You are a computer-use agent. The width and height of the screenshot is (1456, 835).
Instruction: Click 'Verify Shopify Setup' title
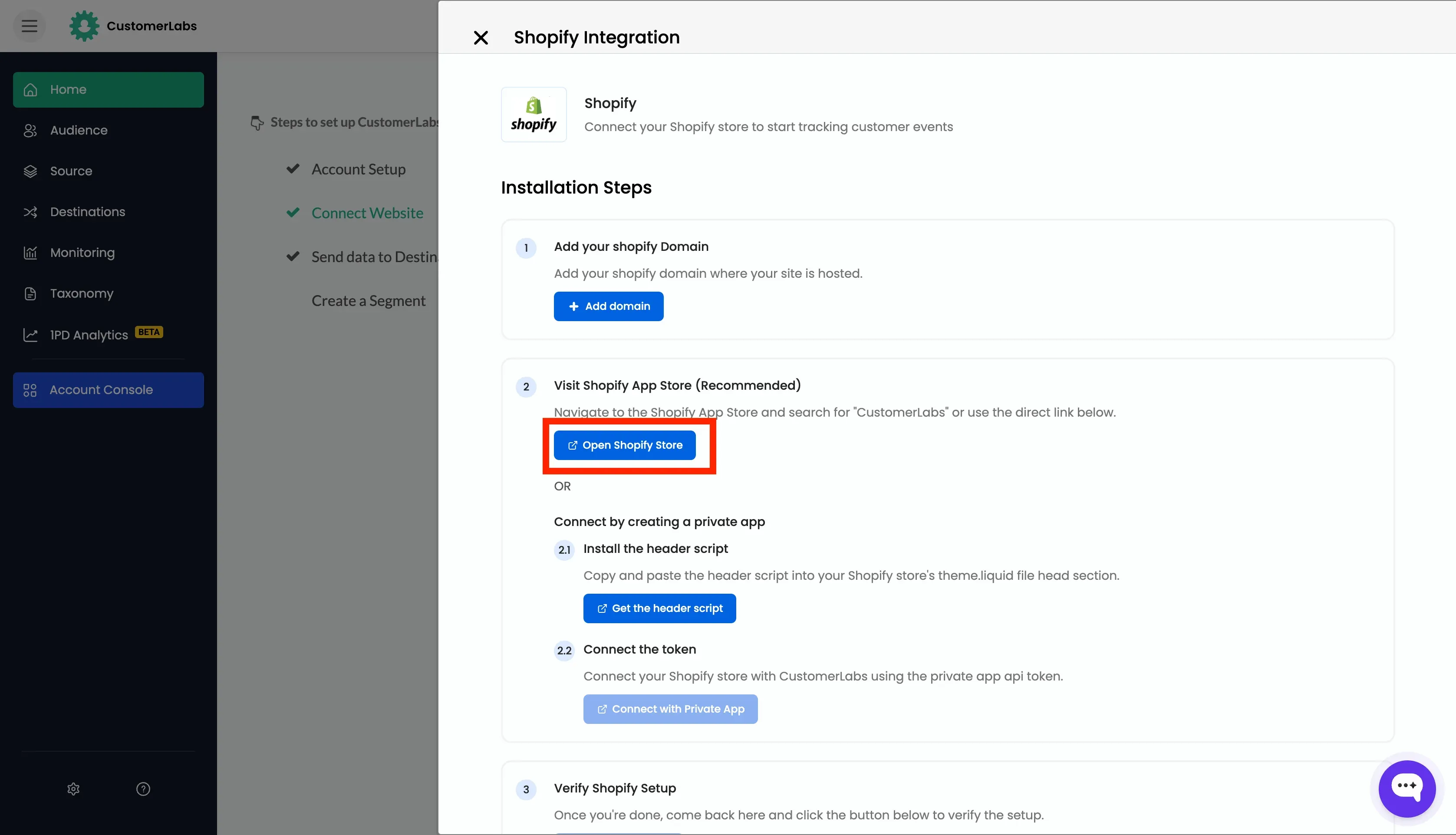click(615, 788)
